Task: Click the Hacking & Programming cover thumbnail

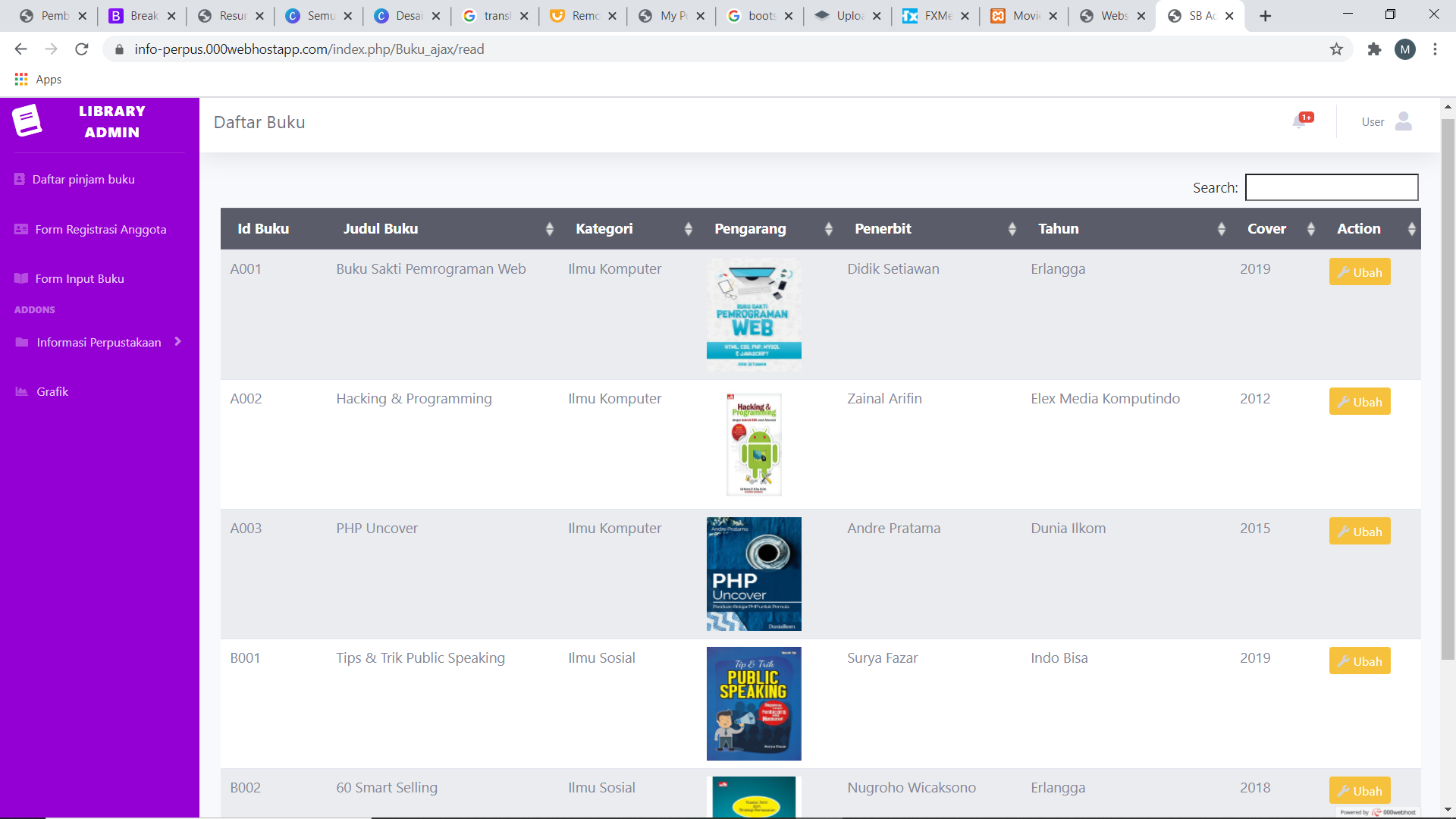Action: coord(754,444)
